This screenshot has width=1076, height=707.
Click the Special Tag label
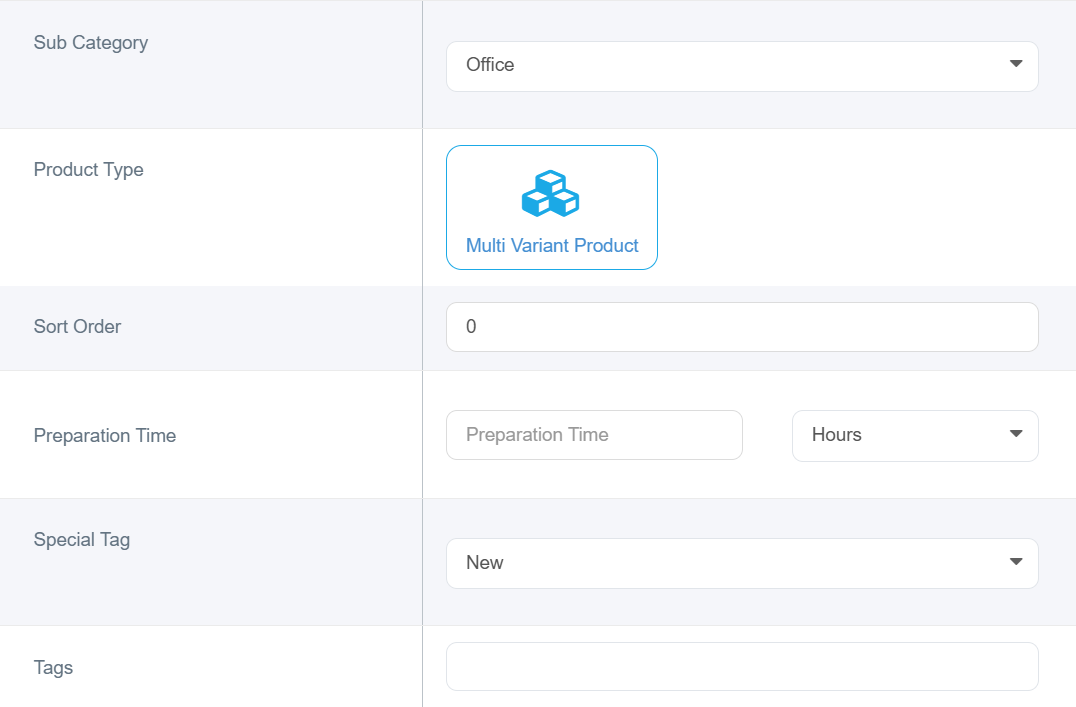point(82,540)
